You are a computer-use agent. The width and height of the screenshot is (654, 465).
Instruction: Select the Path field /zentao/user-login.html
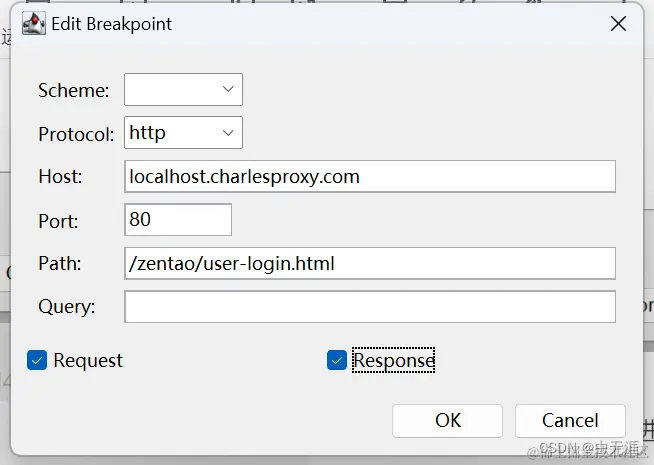(370, 263)
